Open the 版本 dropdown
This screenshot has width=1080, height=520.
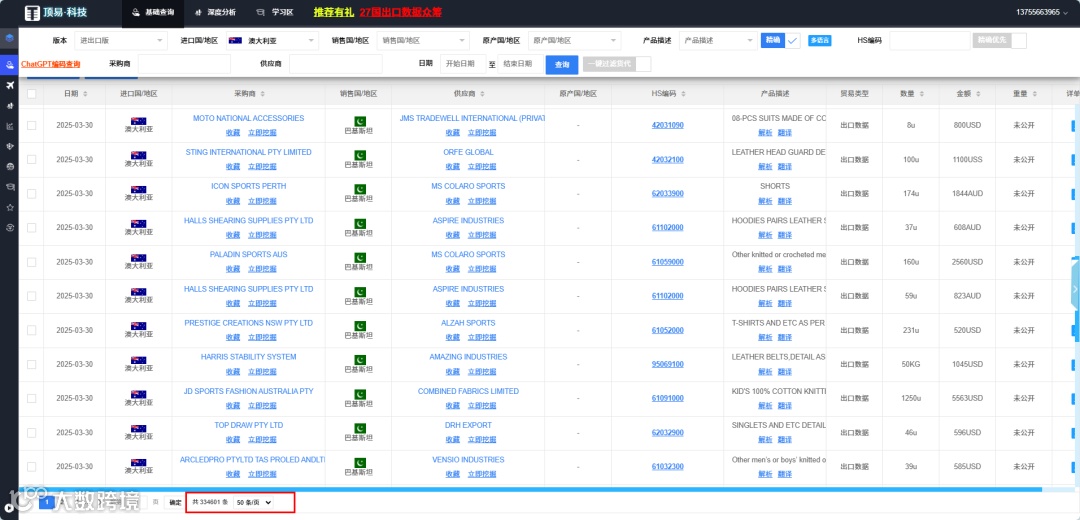pyautogui.click(x=121, y=41)
